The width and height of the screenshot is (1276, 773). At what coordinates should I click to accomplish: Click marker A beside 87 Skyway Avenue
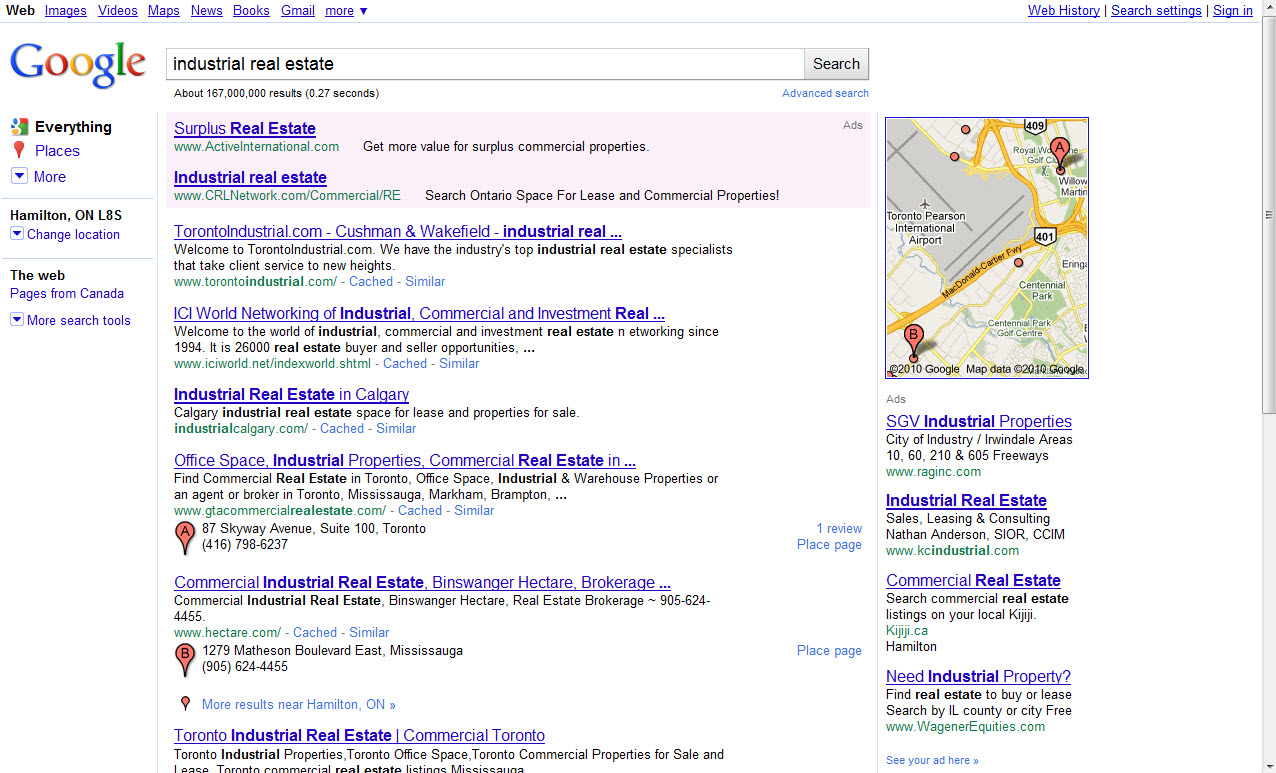click(184, 537)
